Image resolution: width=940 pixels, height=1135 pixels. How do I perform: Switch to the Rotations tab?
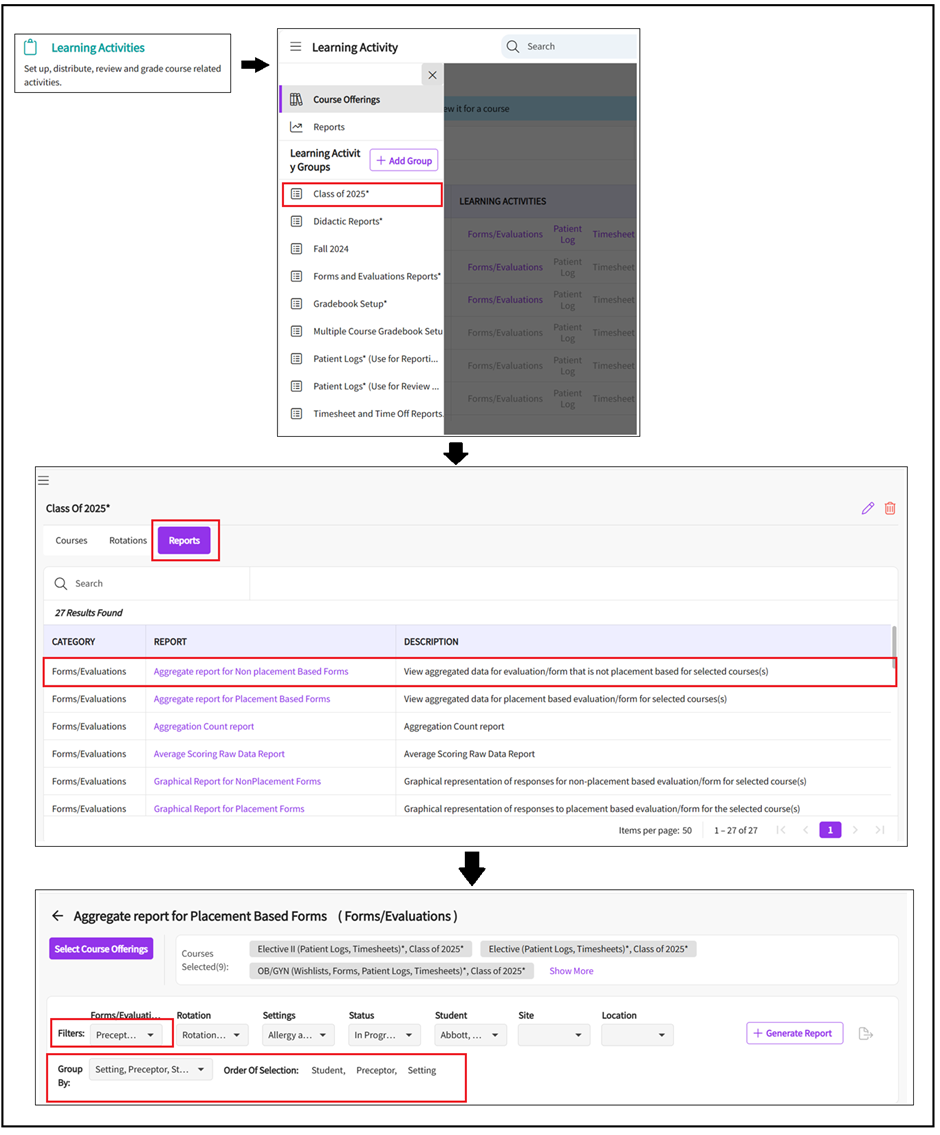[x=128, y=541]
